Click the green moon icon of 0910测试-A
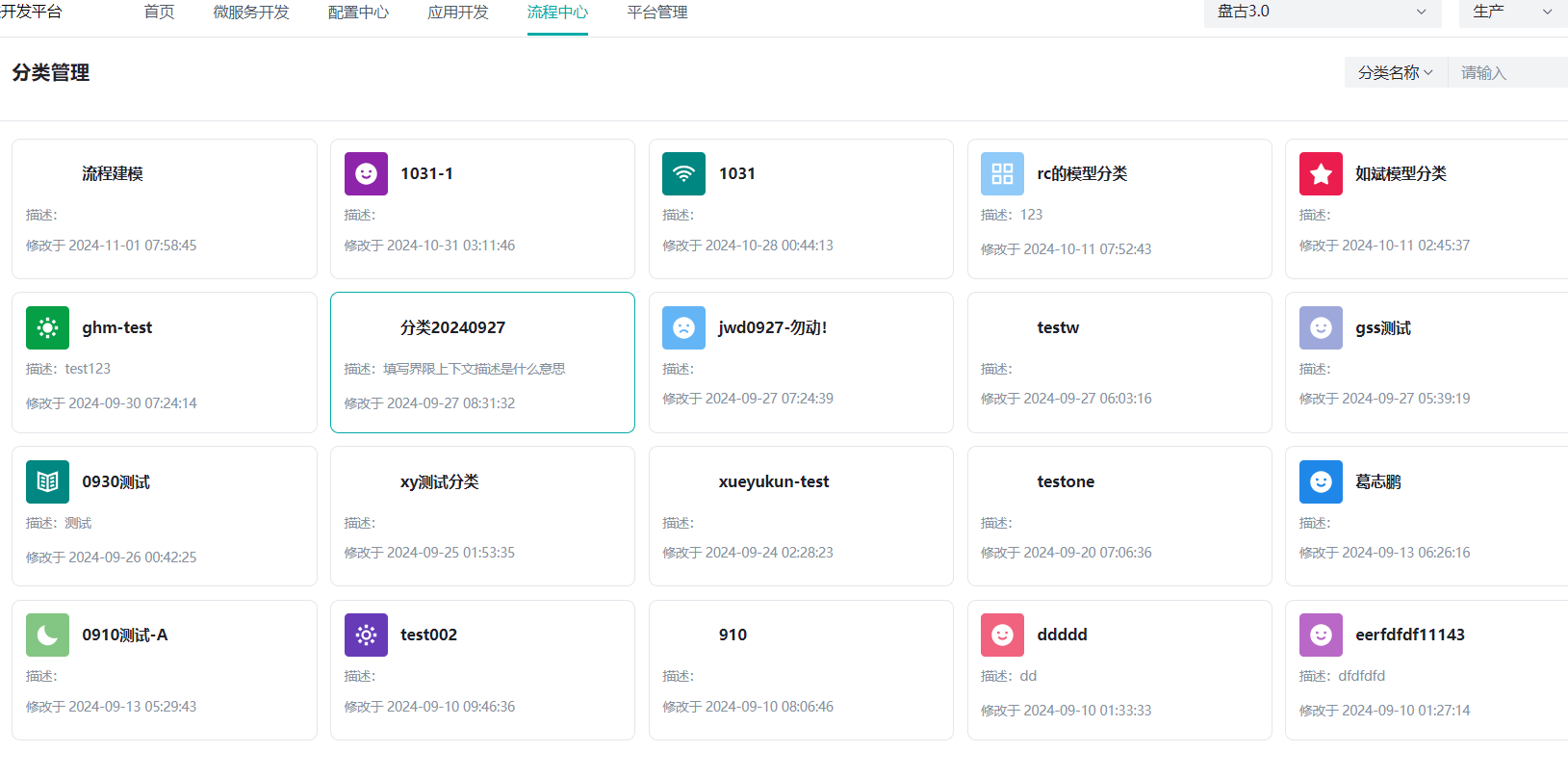Image resolution: width=1568 pixels, height=778 pixels. click(47, 635)
